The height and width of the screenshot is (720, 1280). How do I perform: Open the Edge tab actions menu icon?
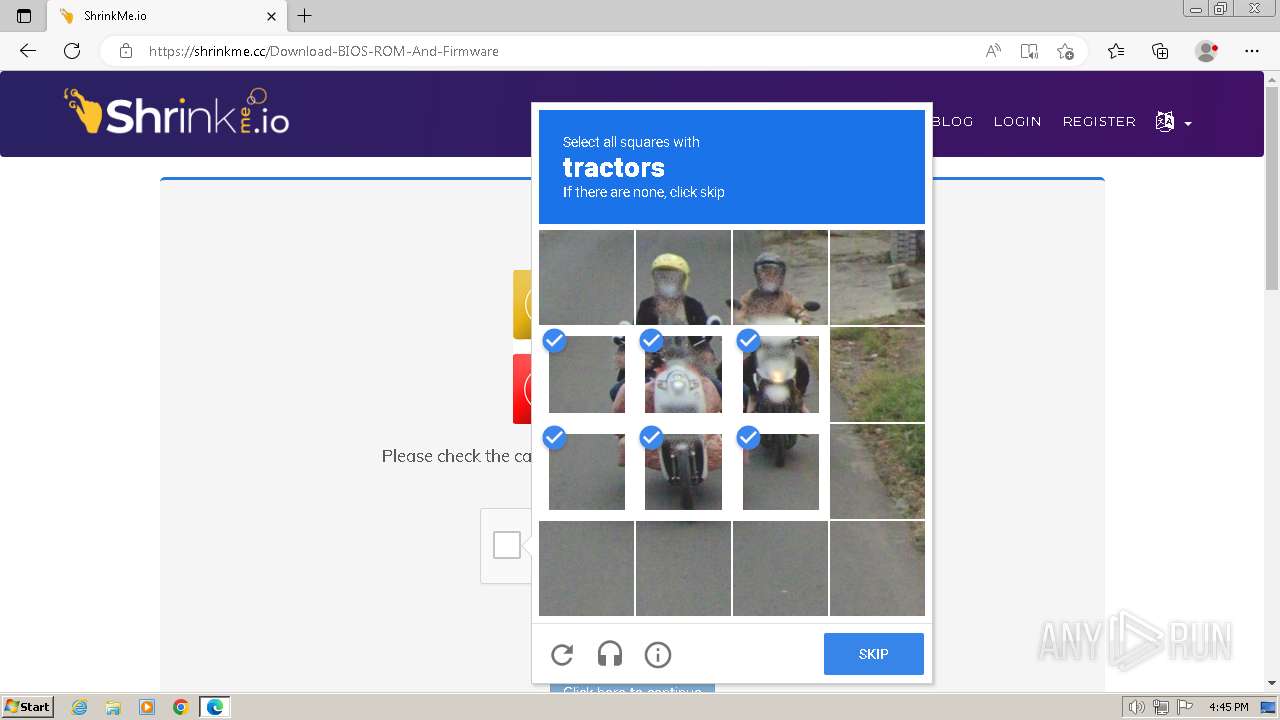pyautogui.click(x=24, y=16)
